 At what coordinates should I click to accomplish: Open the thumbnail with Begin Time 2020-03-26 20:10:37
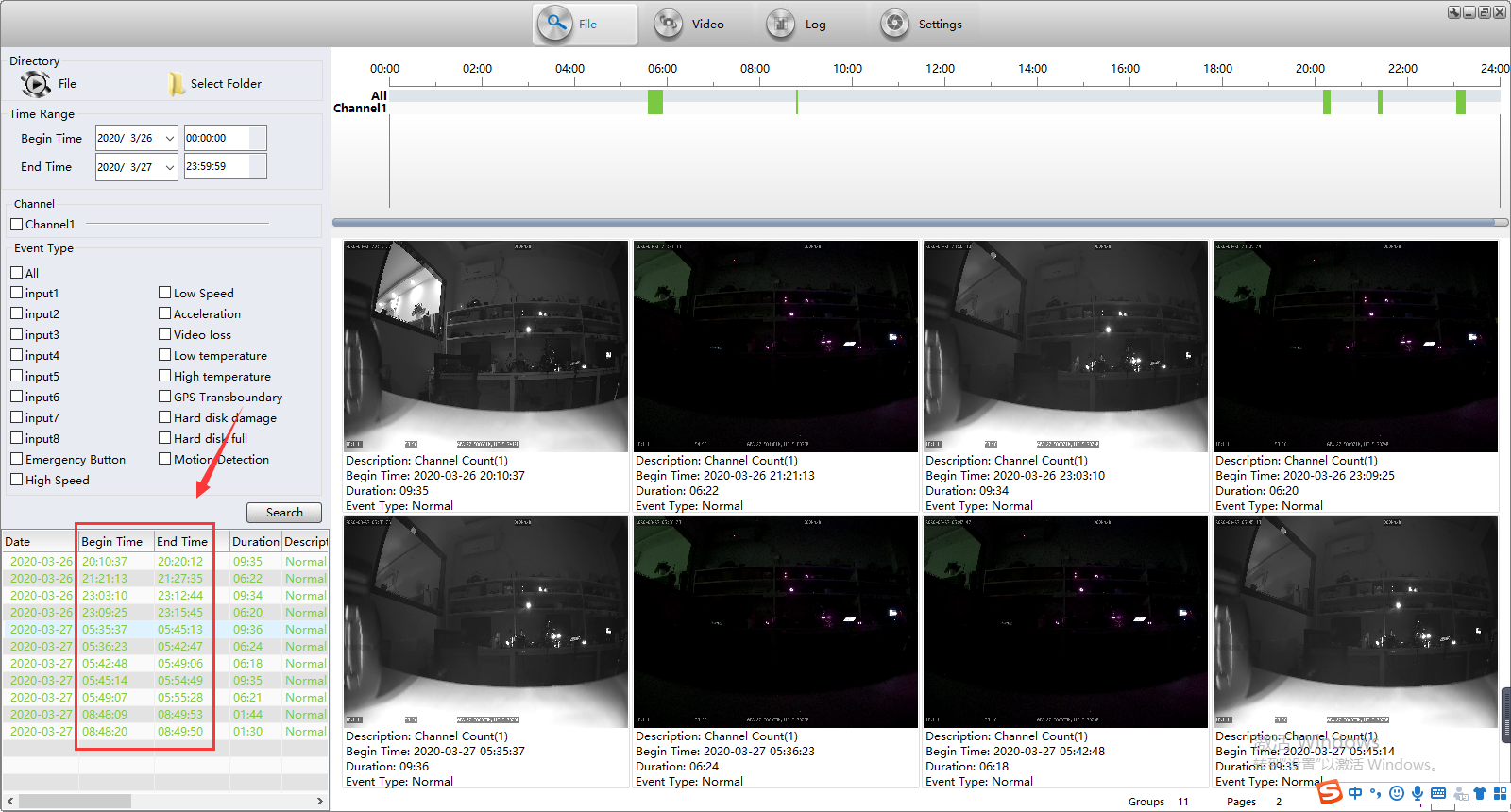pos(485,347)
